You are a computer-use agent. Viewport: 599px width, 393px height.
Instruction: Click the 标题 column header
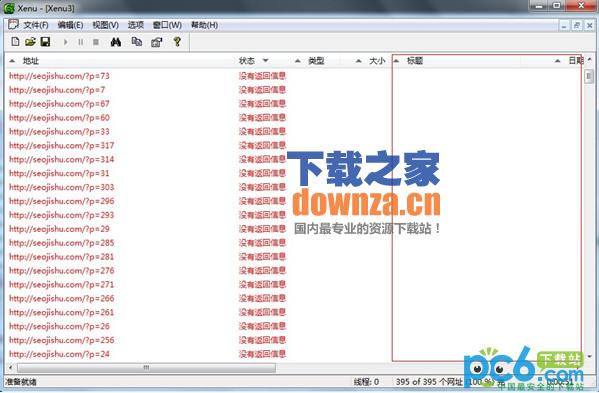[x=415, y=61]
